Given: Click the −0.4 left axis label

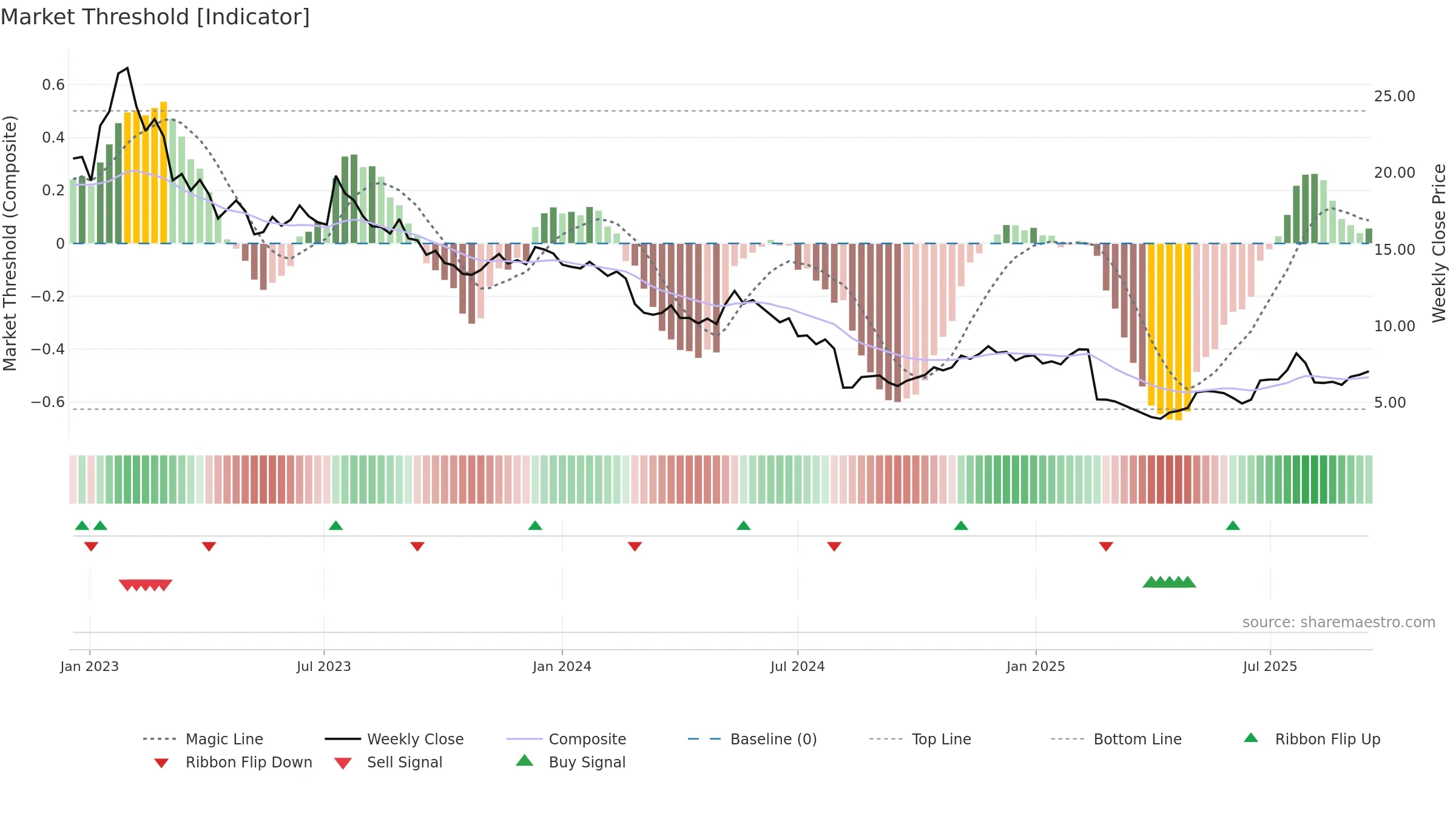Looking at the screenshot, I should 48,349.
